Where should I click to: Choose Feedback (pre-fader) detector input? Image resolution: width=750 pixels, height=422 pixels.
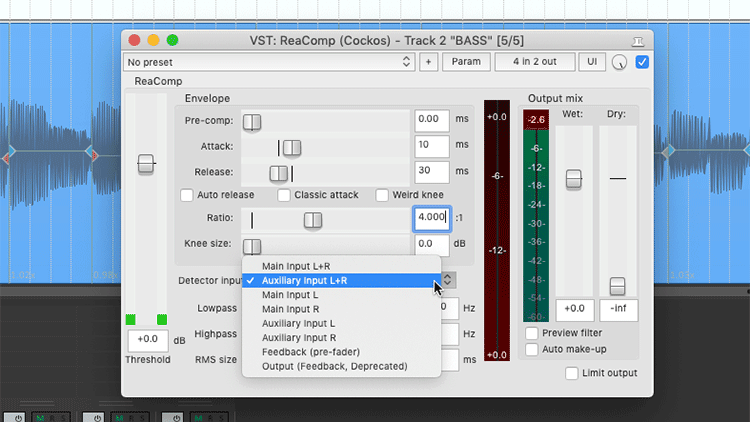[311, 352]
